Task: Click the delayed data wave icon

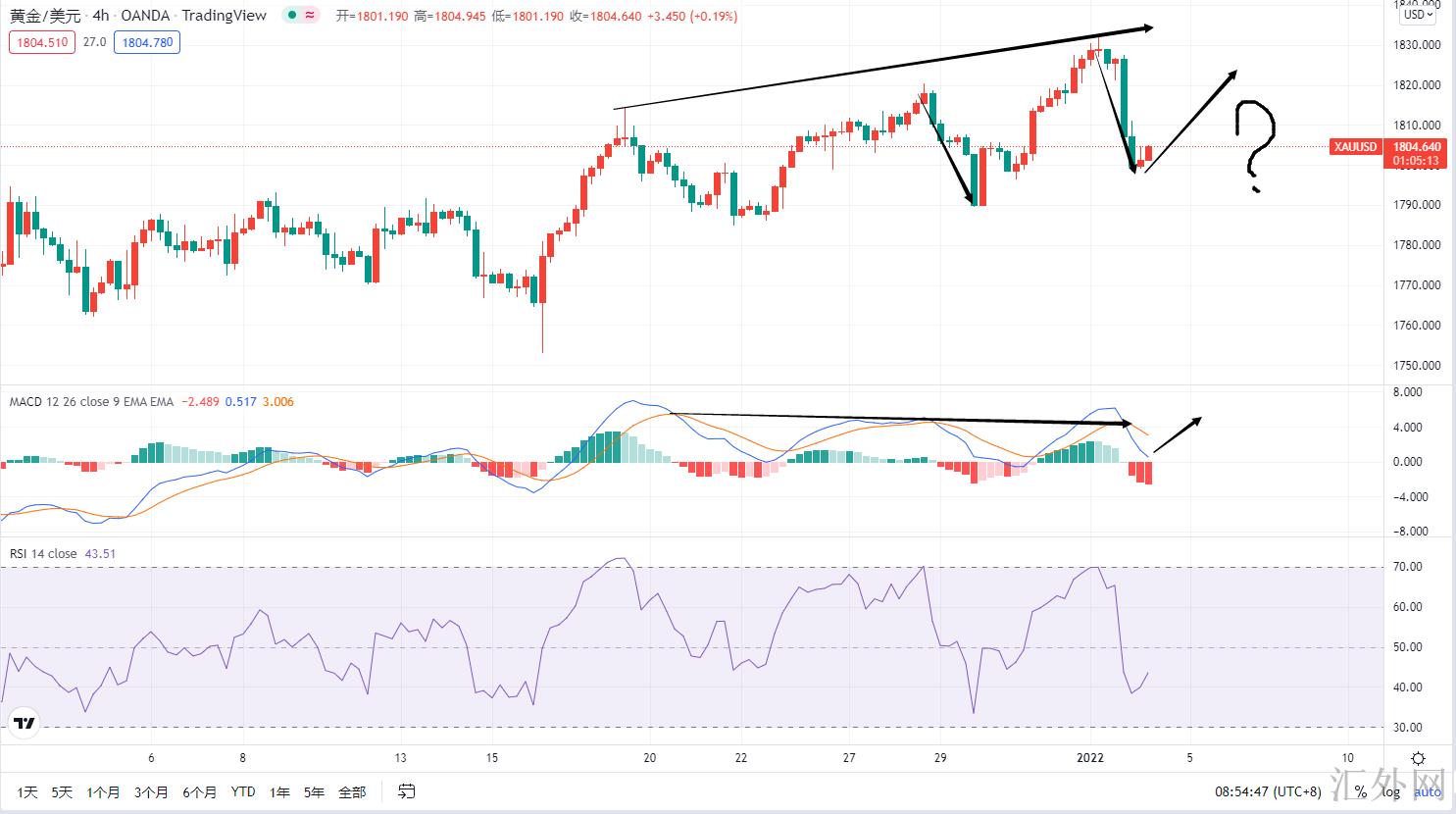Action: (x=310, y=16)
